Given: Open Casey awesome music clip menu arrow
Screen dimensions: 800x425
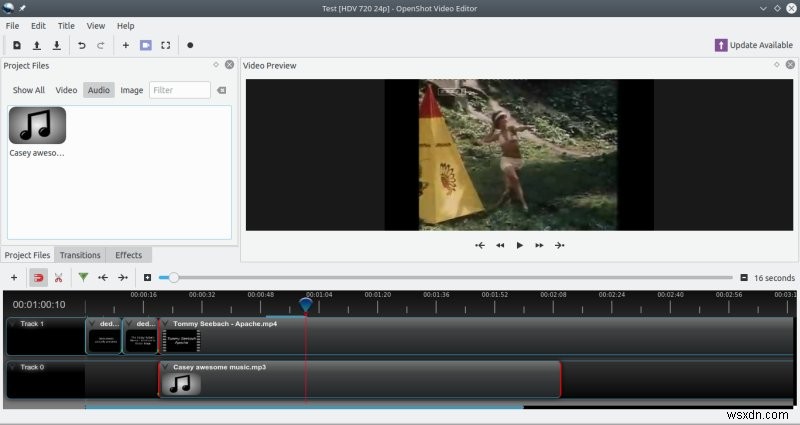Looking at the screenshot, I should point(165,367).
